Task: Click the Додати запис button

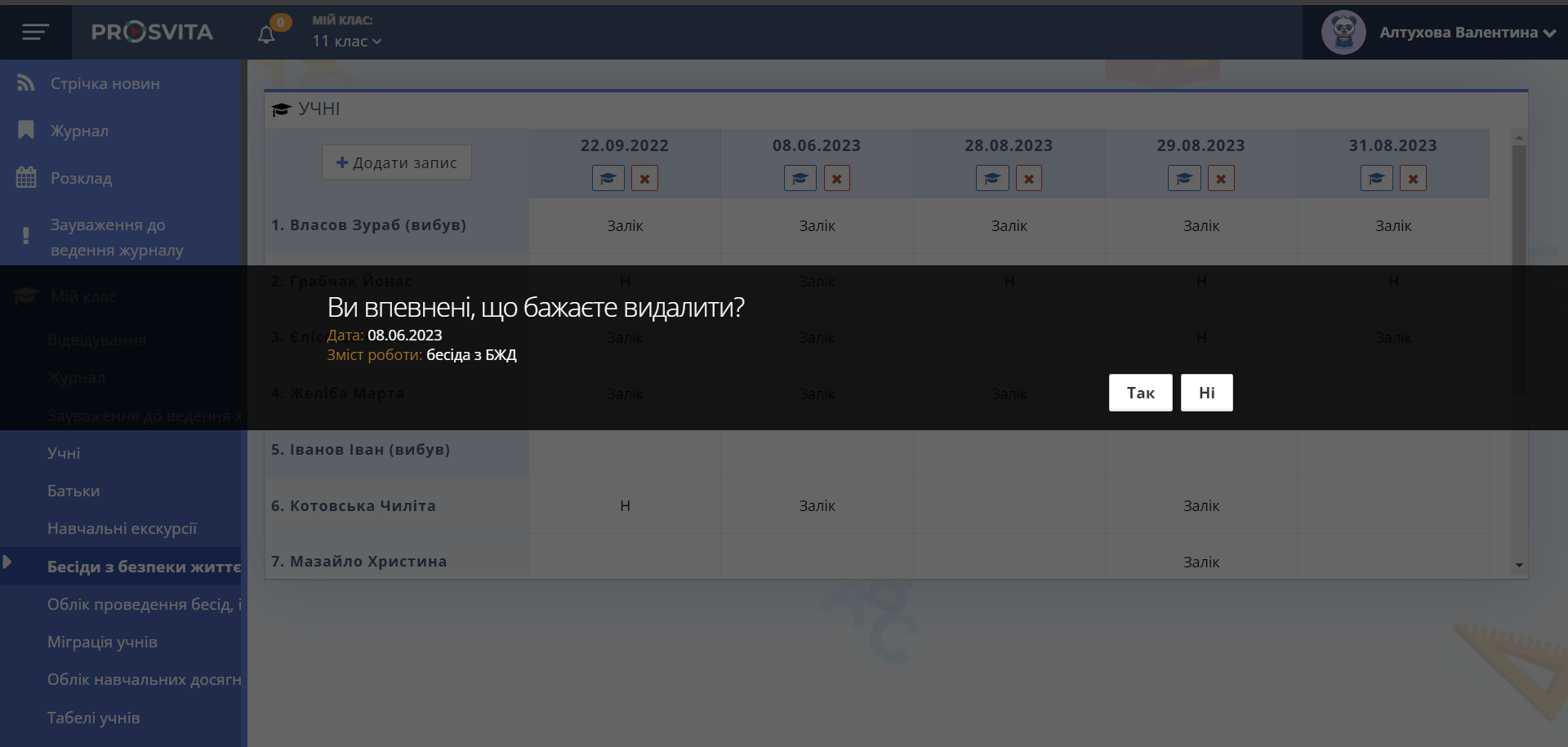Action: (397, 162)
